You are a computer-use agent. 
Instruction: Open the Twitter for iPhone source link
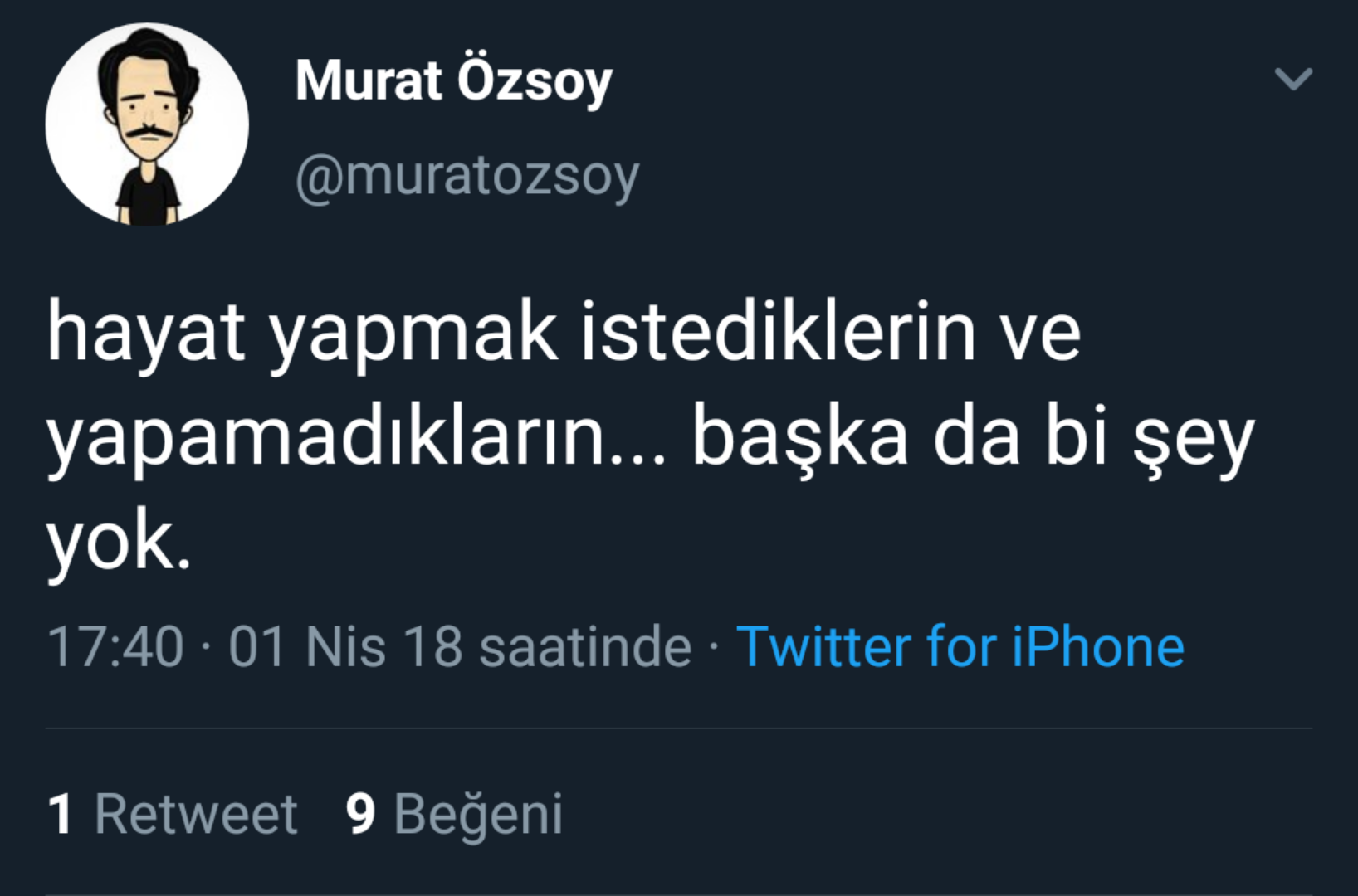coord(960,646)
